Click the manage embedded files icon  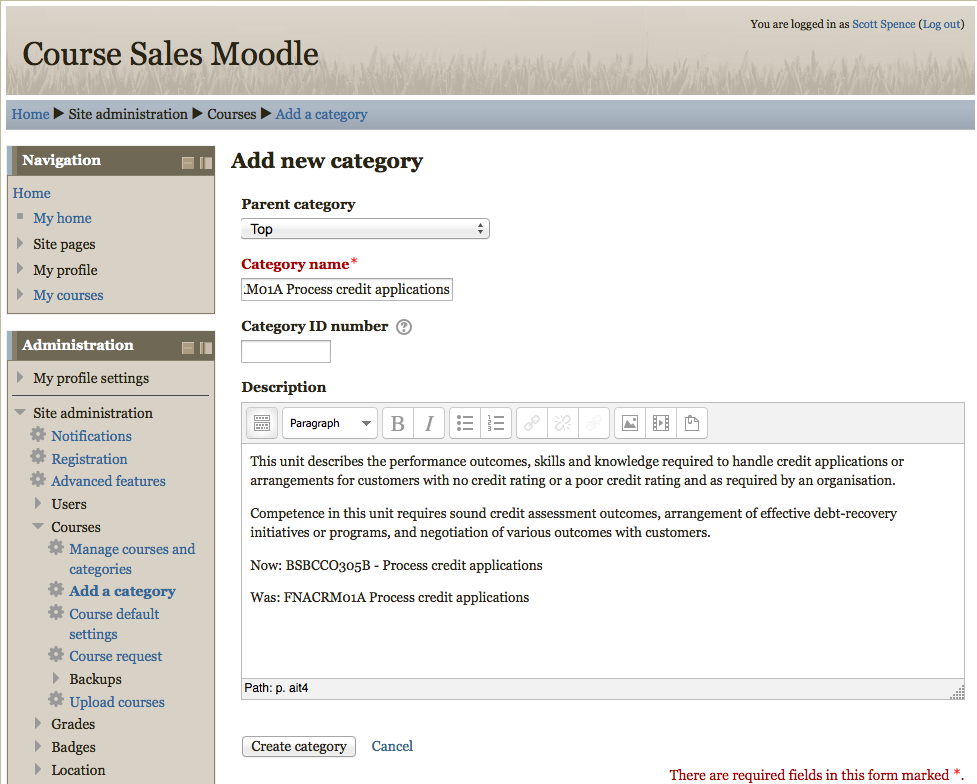(x=691, y=423)
